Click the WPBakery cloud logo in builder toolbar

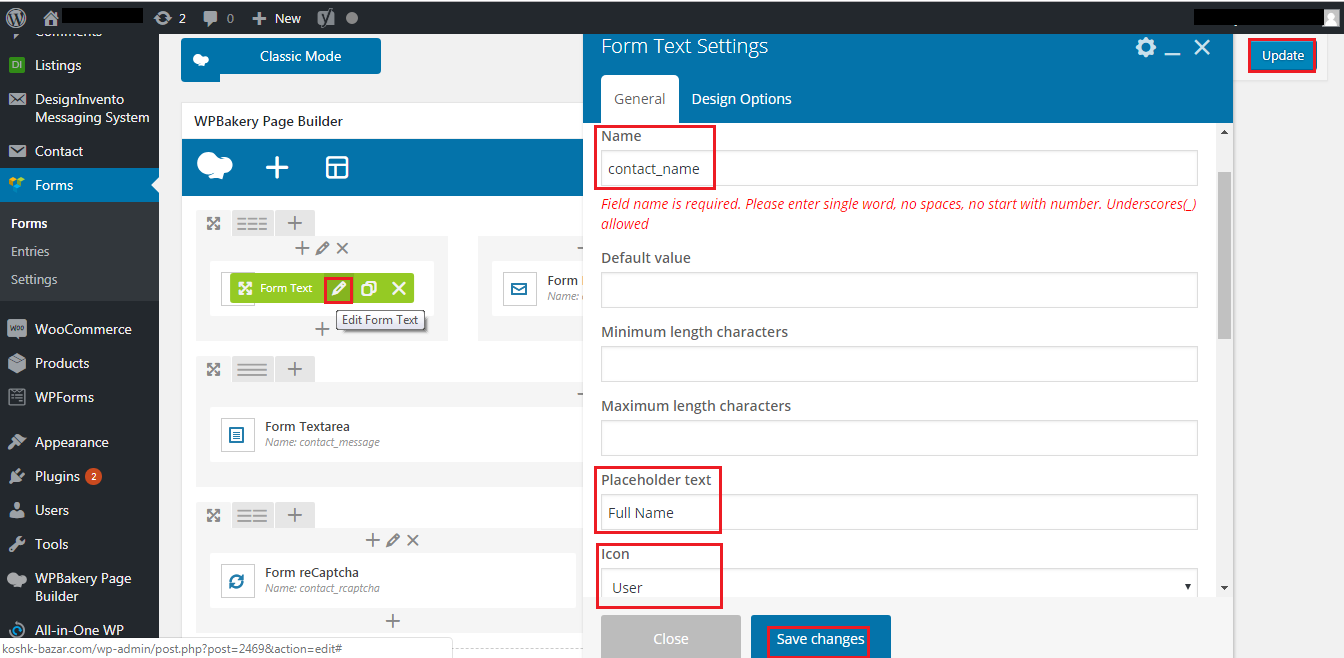(215, 167)
